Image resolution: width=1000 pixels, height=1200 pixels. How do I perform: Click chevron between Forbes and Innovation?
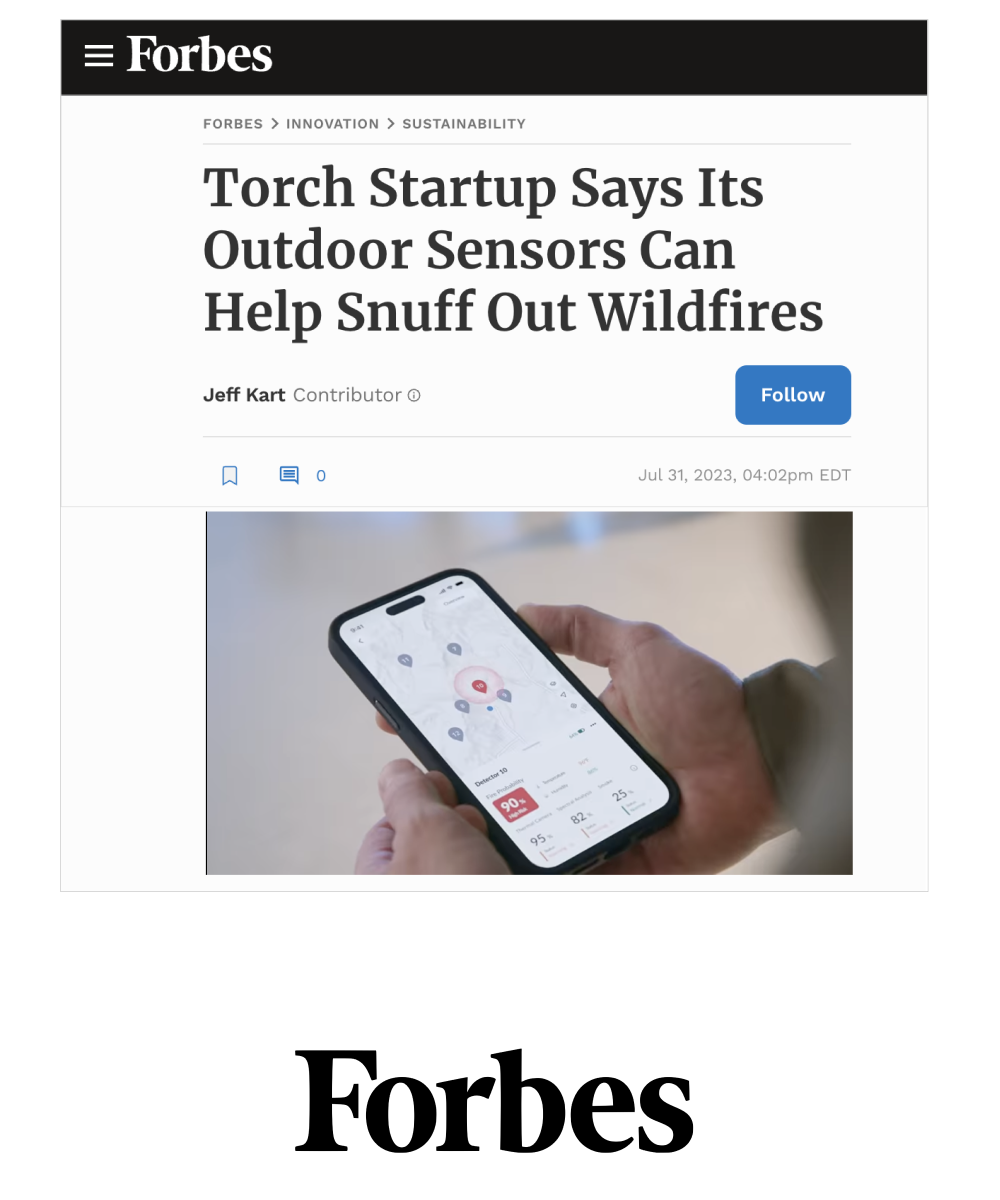(x=275, y=124)
